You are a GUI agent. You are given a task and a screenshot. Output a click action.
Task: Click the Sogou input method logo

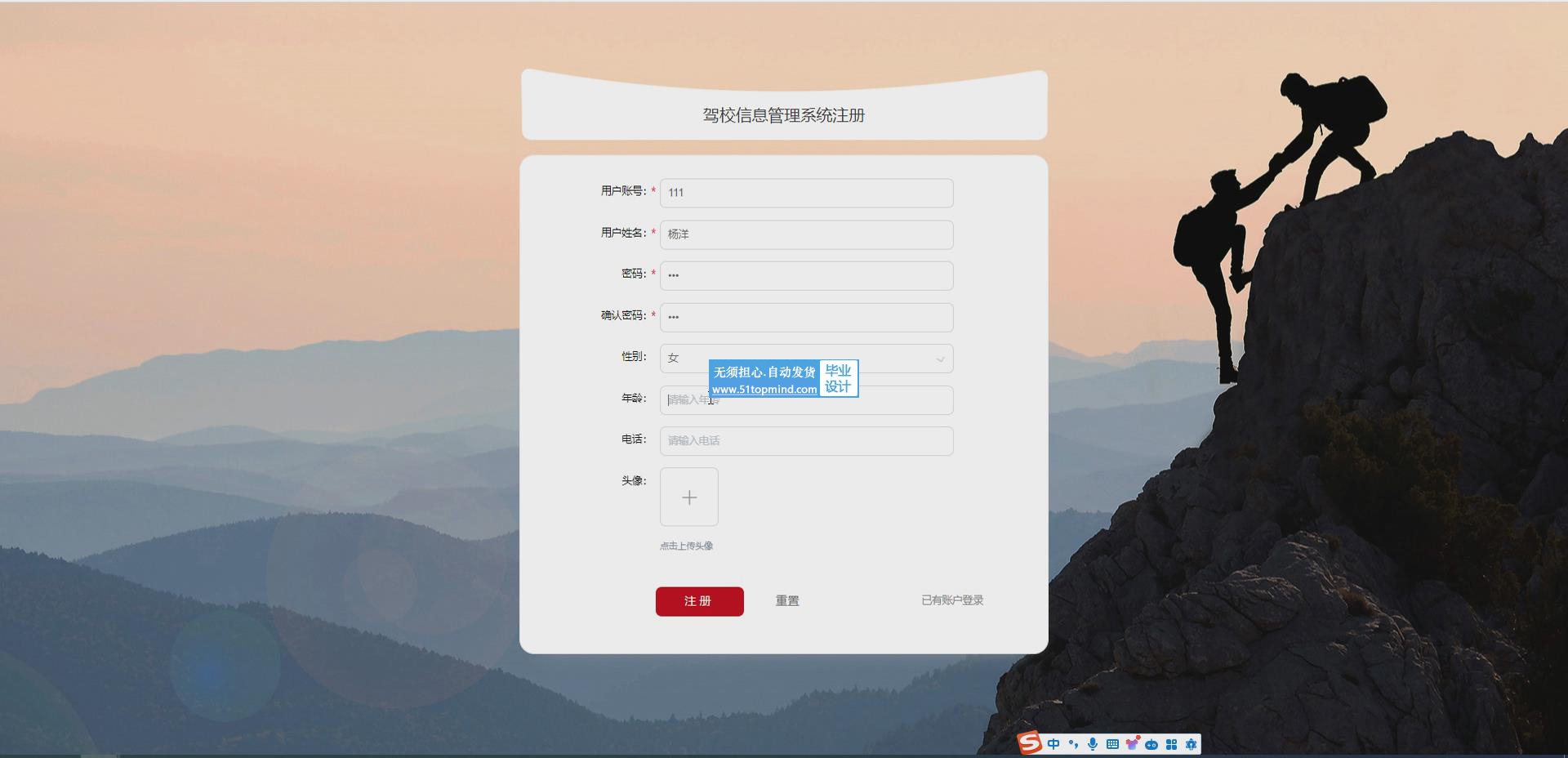pos(1030,743)
